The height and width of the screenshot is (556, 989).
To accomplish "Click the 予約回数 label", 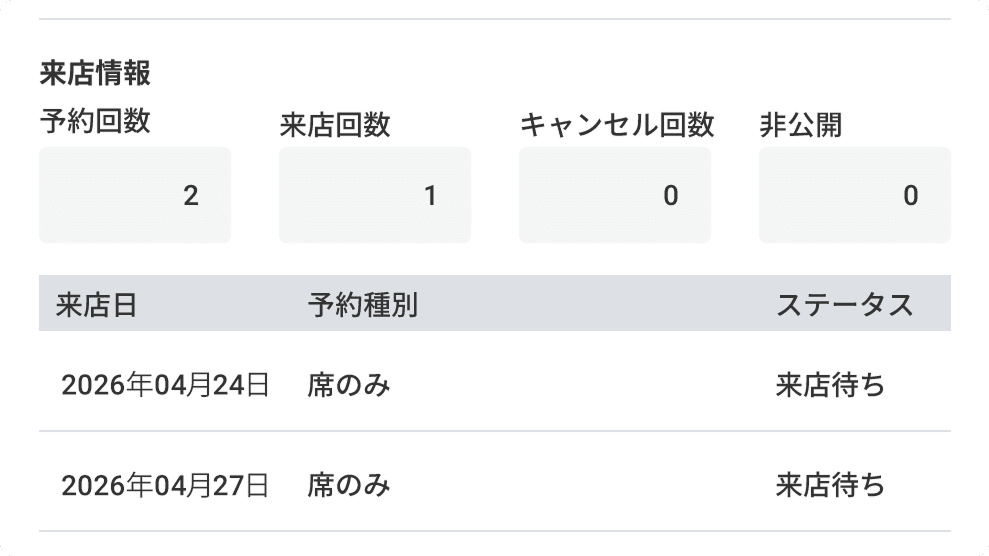I will (x=94, y=122).
